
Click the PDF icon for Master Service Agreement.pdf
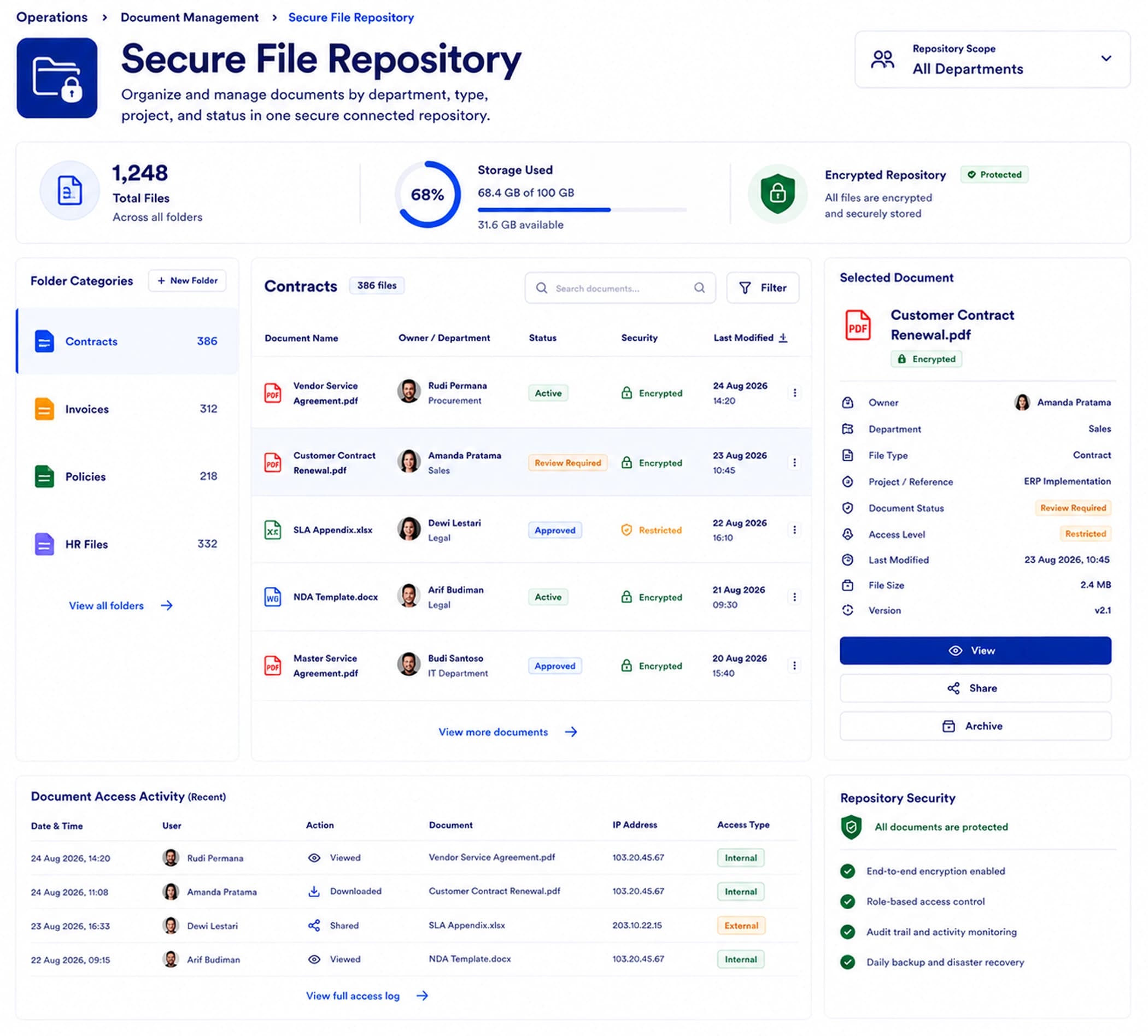(273, 666)
